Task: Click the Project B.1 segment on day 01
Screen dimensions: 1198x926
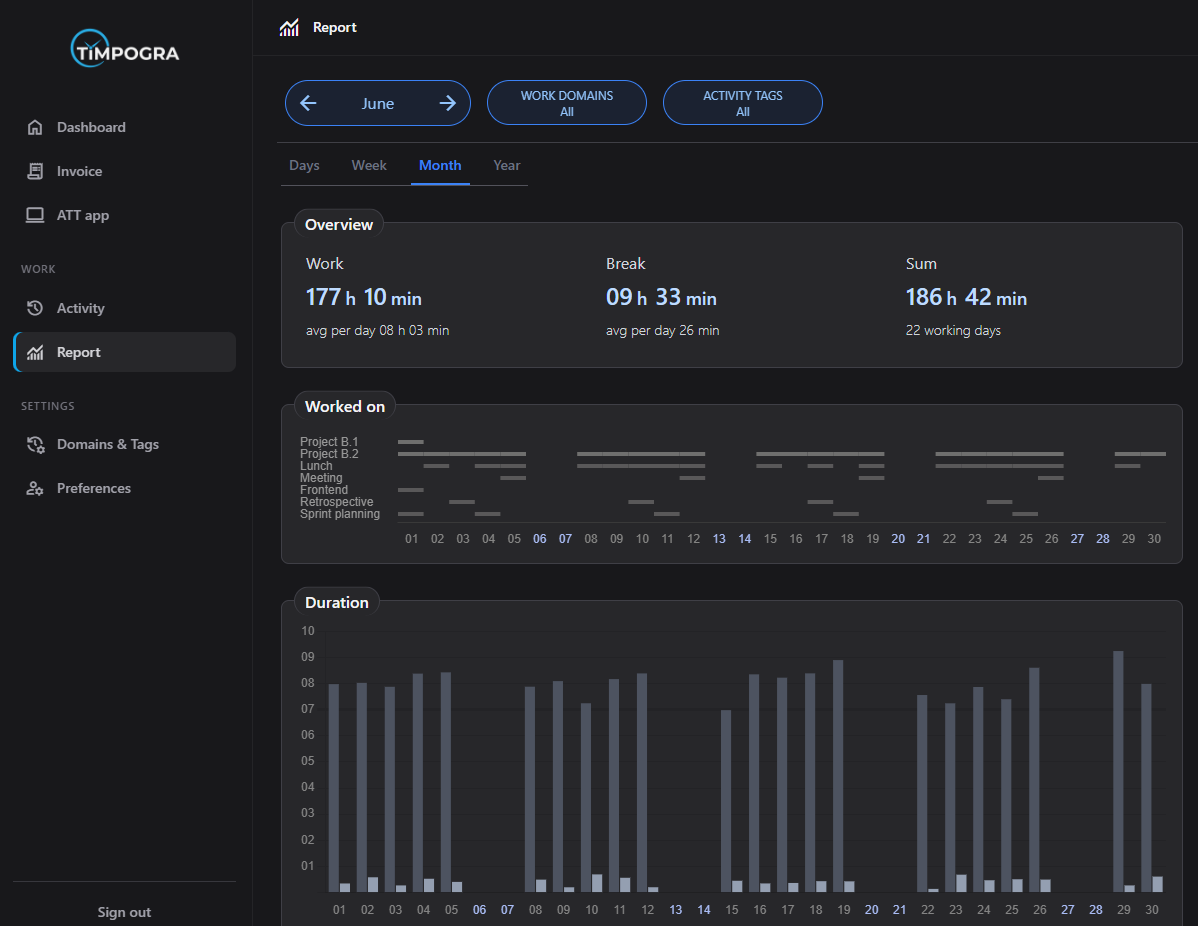Action: click(411, 442)
